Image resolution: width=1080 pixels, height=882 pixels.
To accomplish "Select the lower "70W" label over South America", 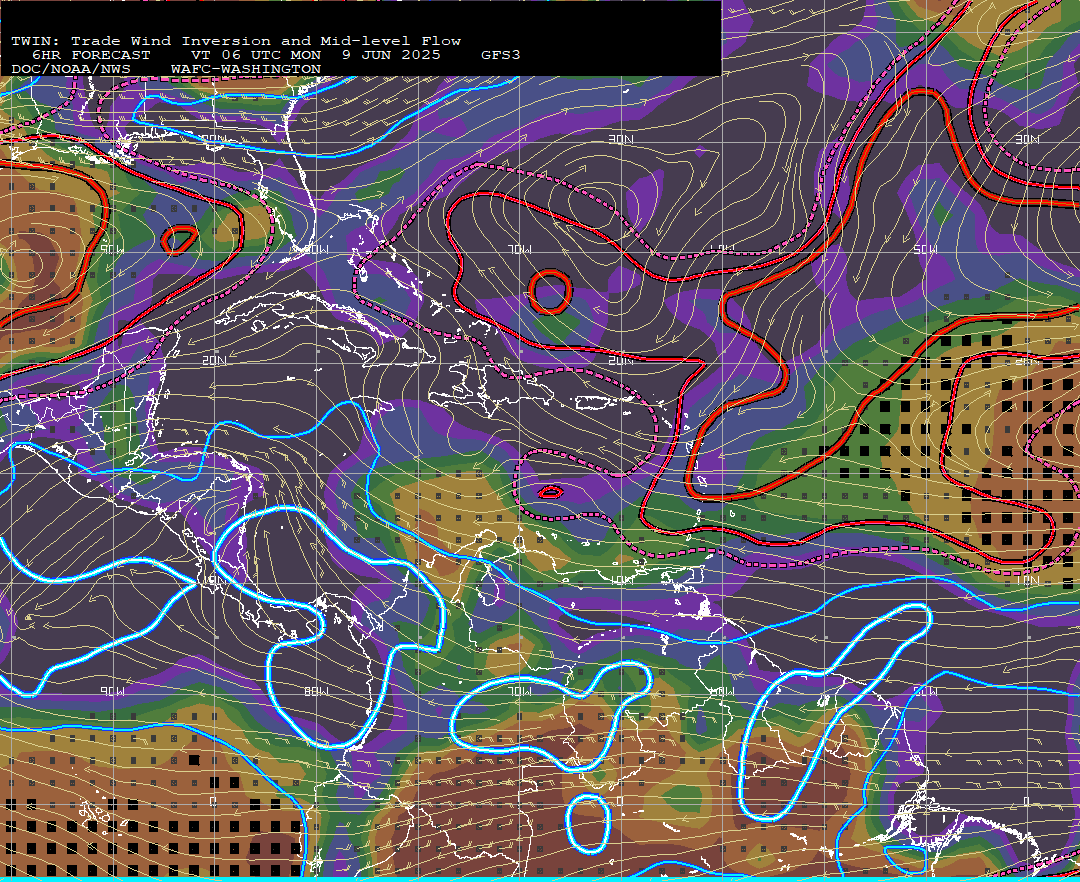I will [521, 691].
